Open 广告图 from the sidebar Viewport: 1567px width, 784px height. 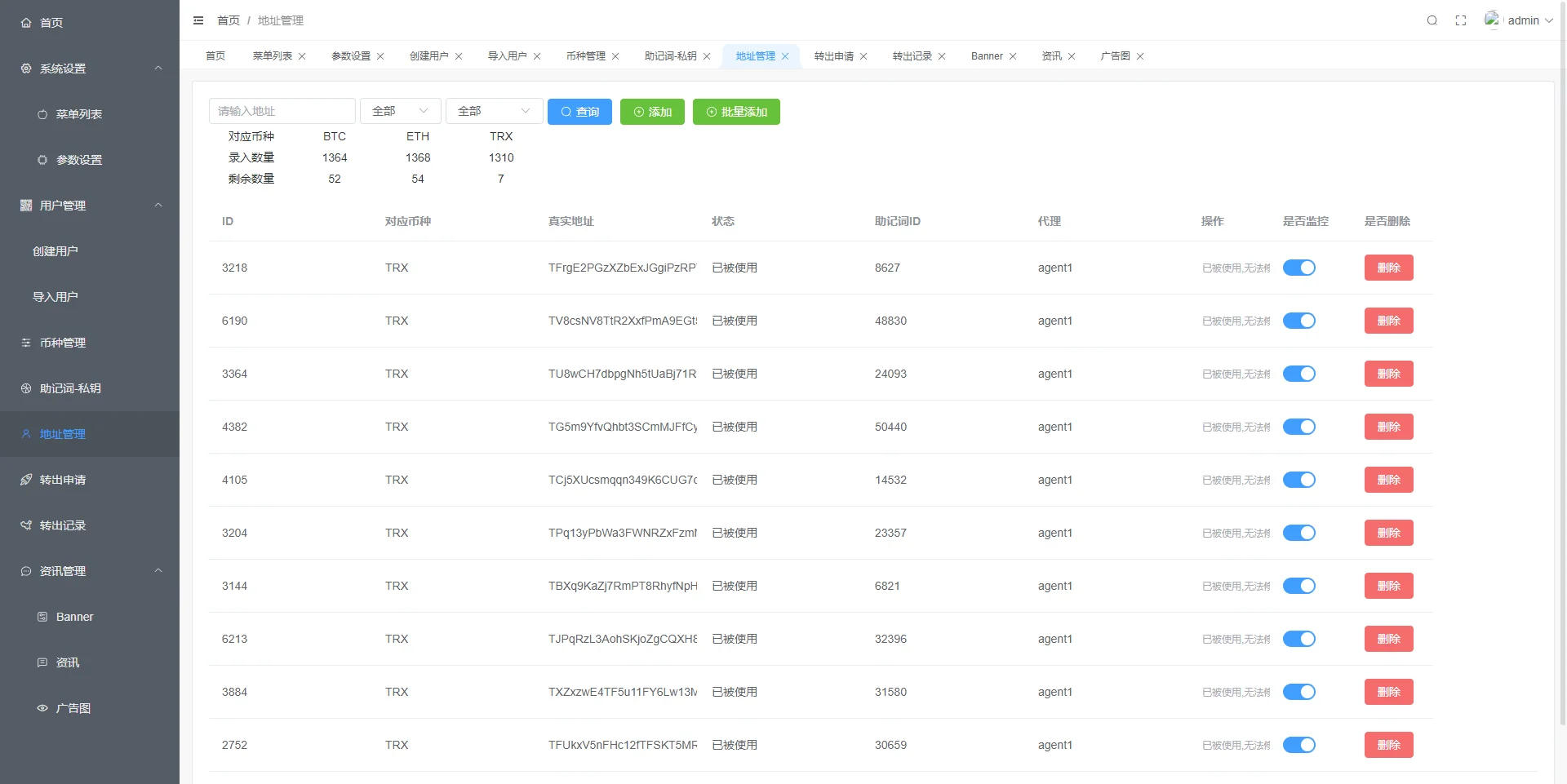click(x=73, y=708)
